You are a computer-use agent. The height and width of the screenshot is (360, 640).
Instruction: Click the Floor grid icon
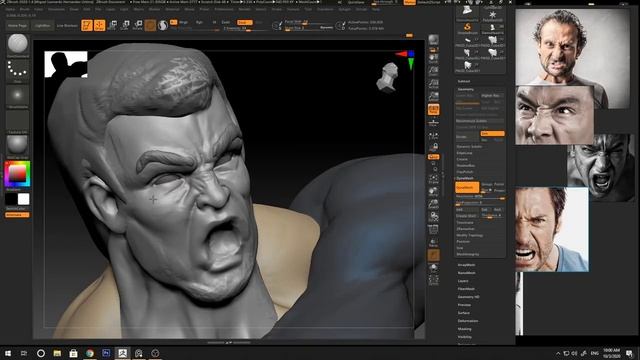pos(433,122)
